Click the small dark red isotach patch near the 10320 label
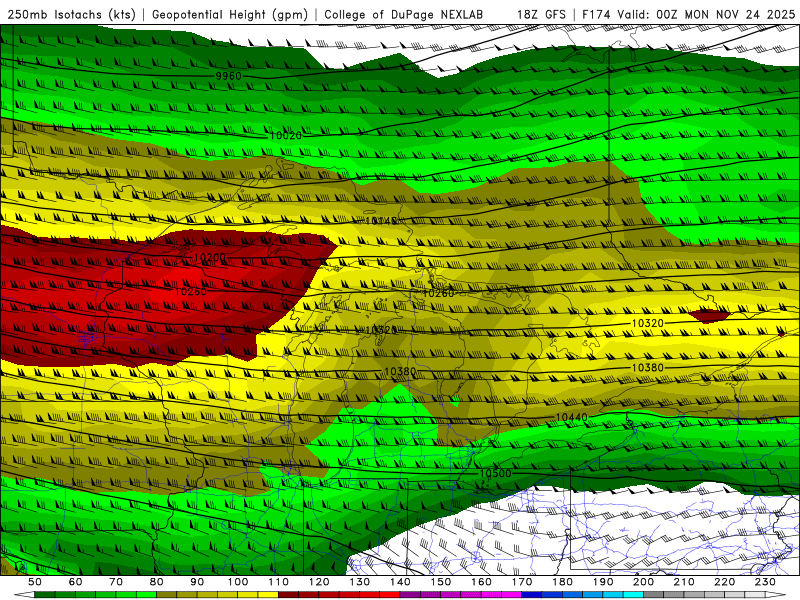The height and width of the screenshot is (600, 800). click(709, 315)
